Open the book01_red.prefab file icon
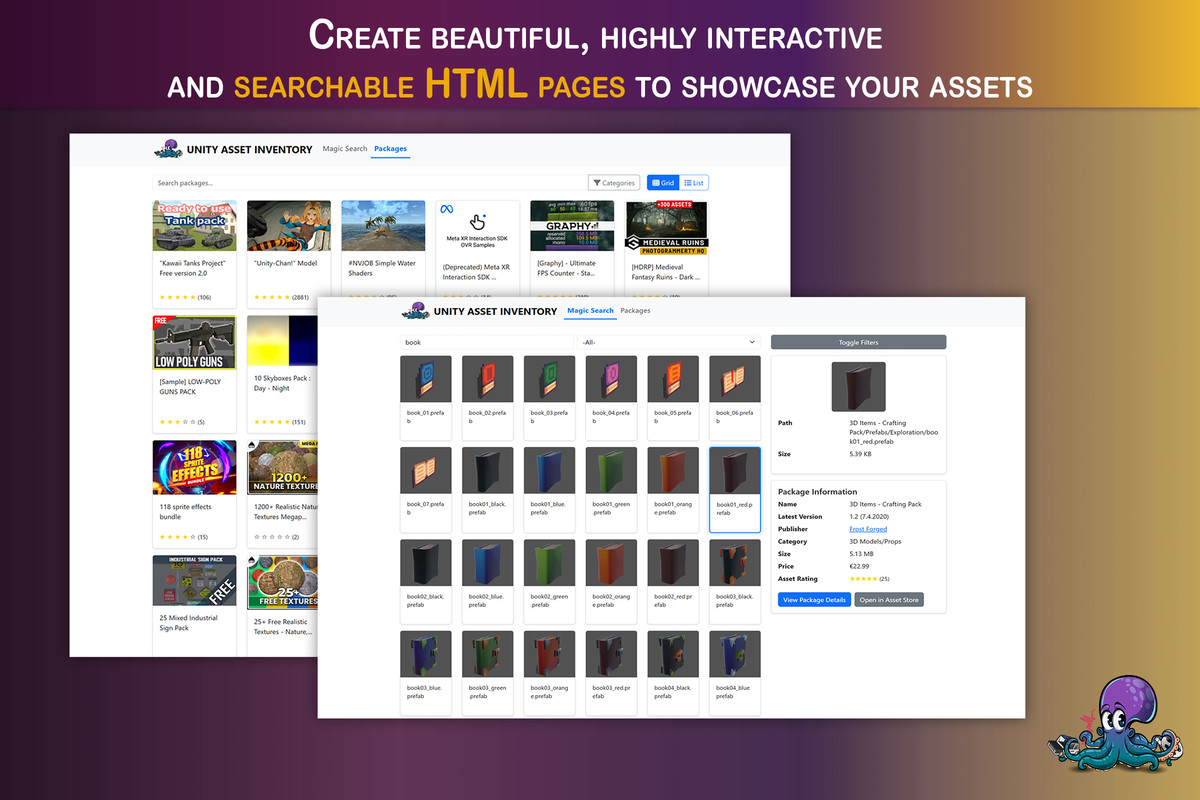The height and width of the screenshot is (800, 1200). pyautogui.click(x=735, y=470)
